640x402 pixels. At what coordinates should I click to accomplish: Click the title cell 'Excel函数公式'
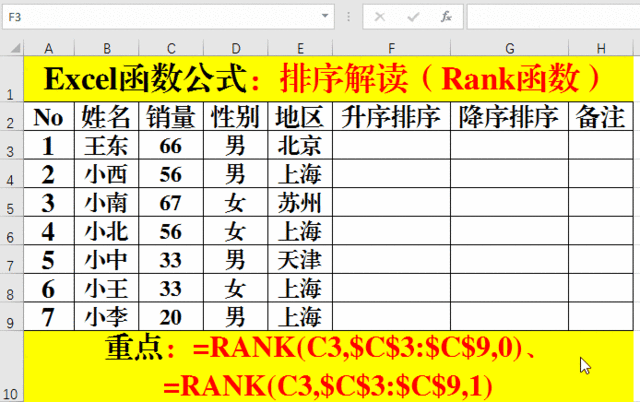pyautogui.click(x=329, y=79)
